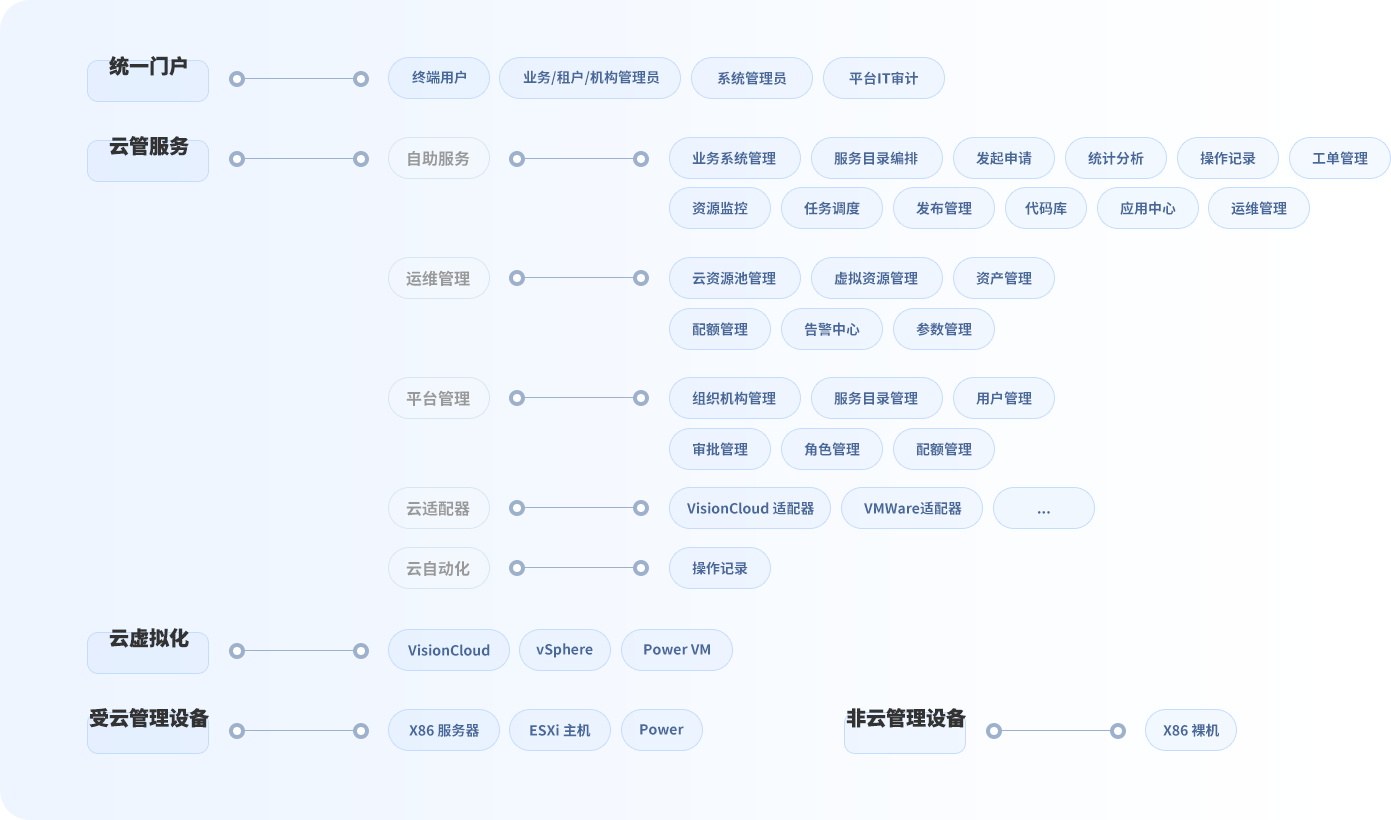Select the X86 服务器 pill

(444, 730)
